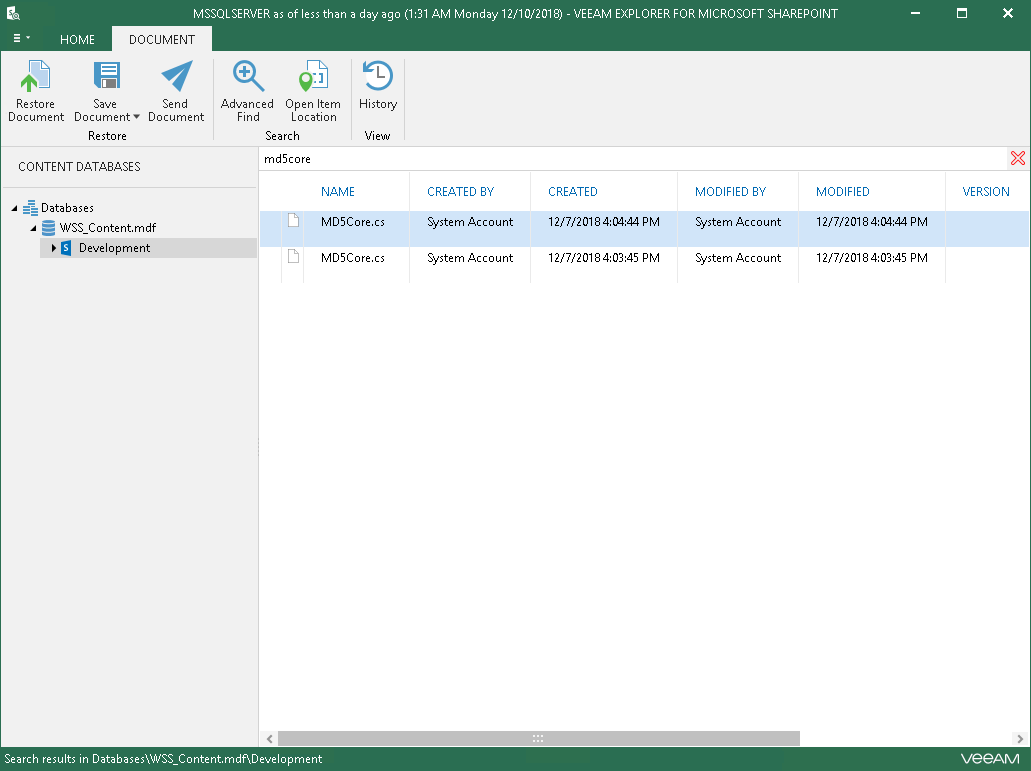Click the status bar search results path
The image size is (1031, 771).
pos(163,759)
